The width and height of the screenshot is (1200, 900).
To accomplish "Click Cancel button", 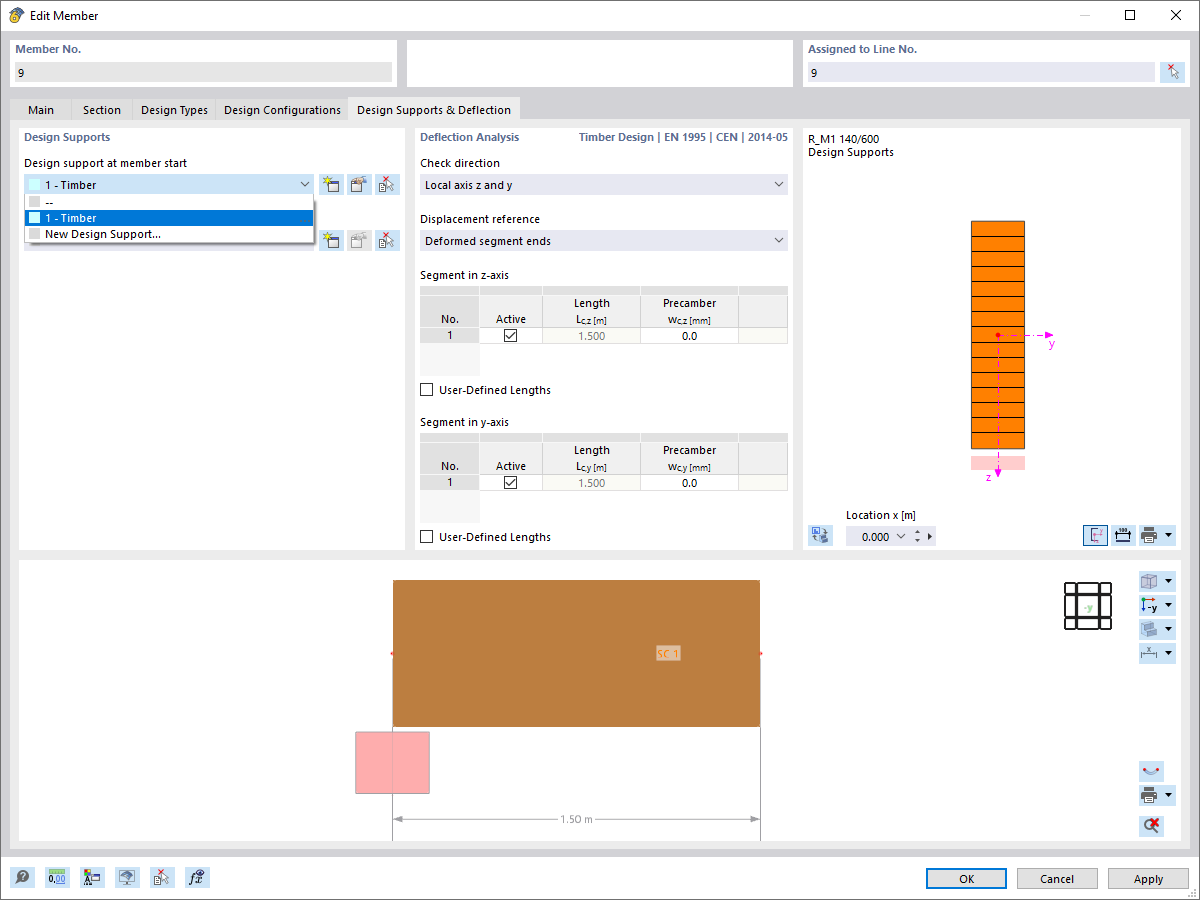I will point(1057,878).
